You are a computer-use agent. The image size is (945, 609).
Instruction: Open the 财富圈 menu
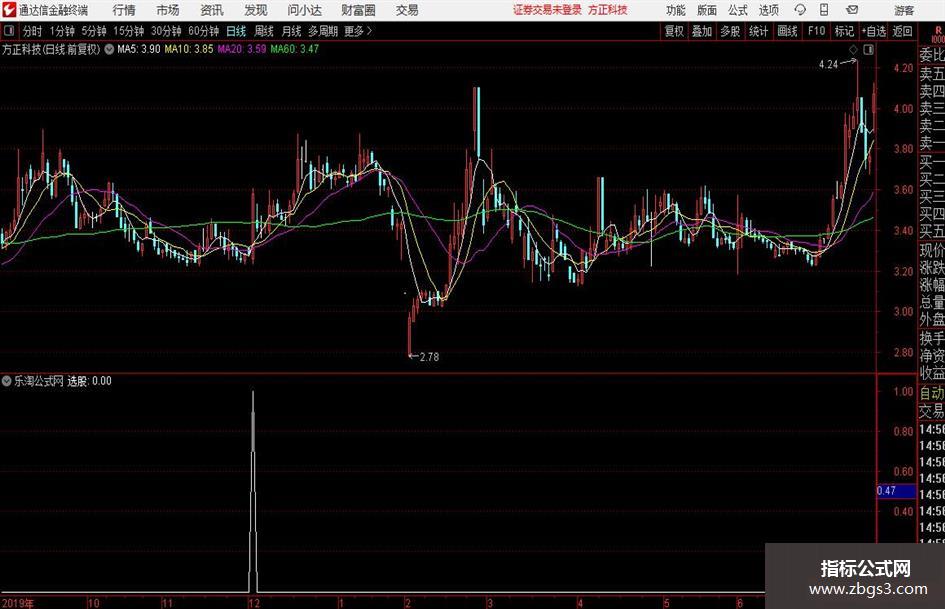358,10
